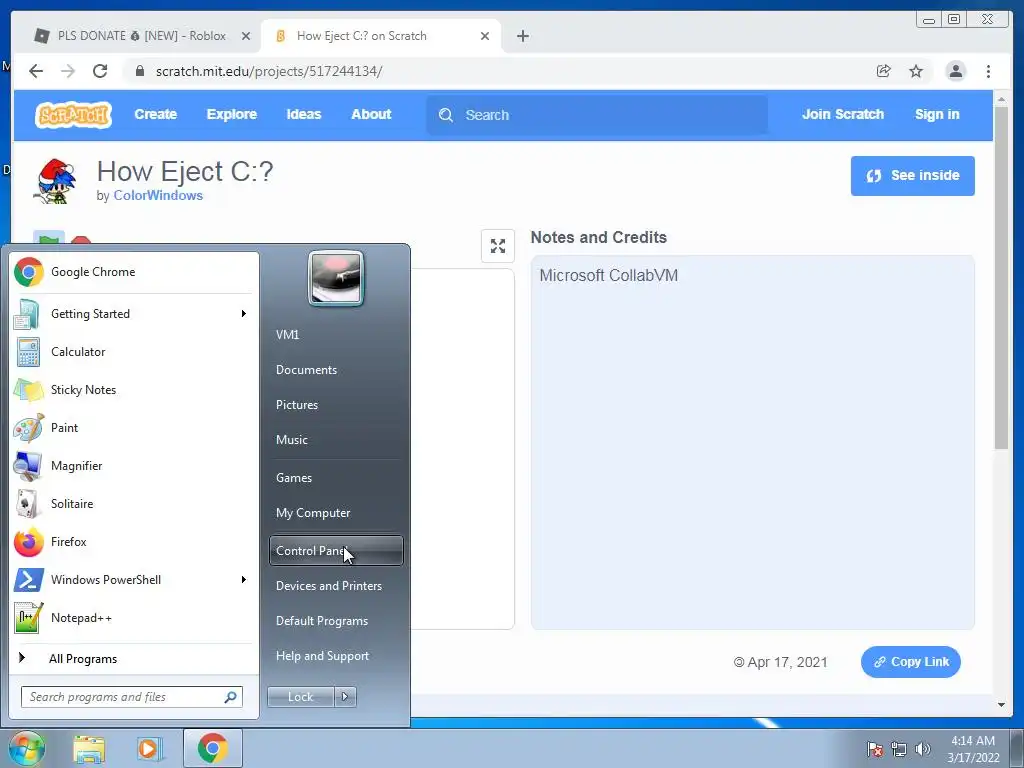This screenshot has width=1024, height=768.
Task: Open Chrome three-dot menu
Action: click(x=989, y=71)
